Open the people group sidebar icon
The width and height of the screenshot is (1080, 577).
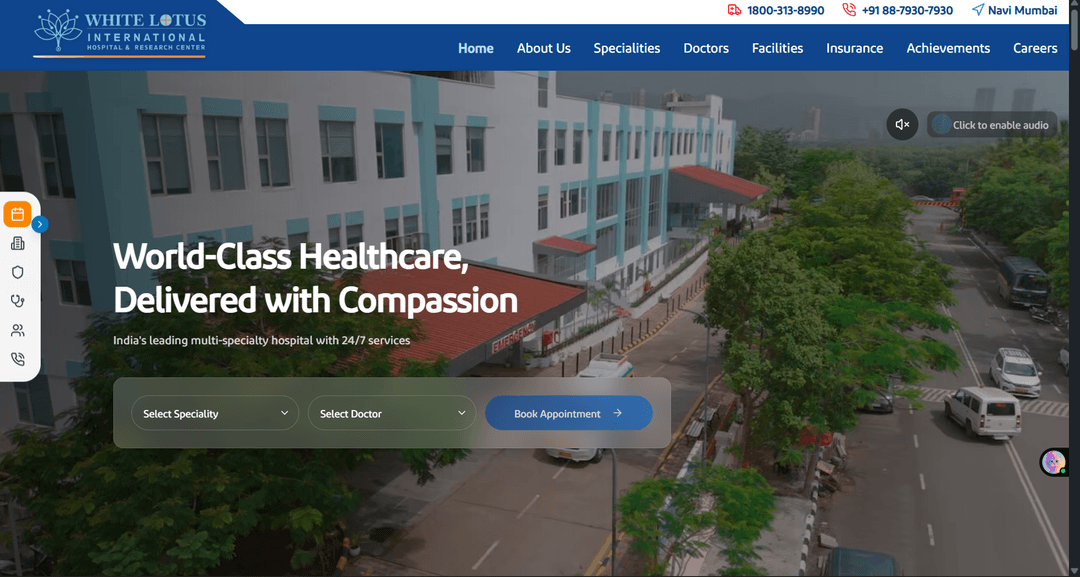pos(18,331)
